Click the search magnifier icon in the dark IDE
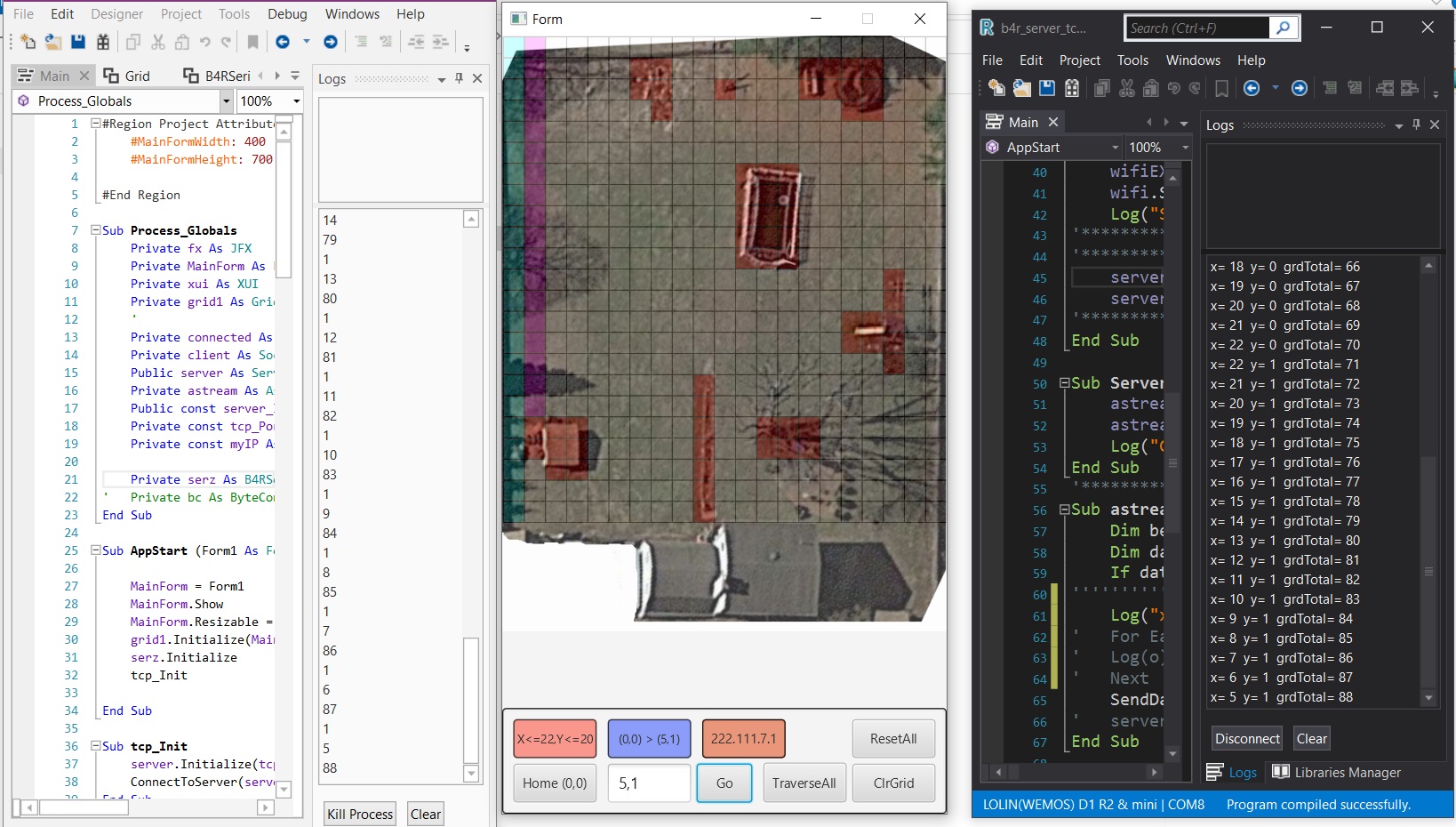1456x827 pixels. click(1283, 28)
